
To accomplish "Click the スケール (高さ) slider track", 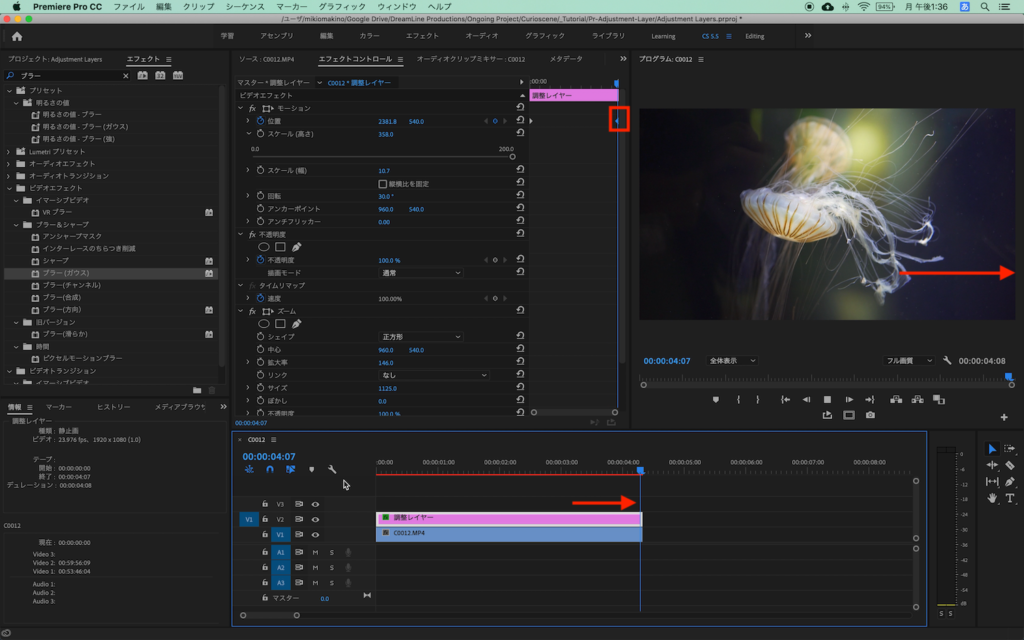I will 382,156.
